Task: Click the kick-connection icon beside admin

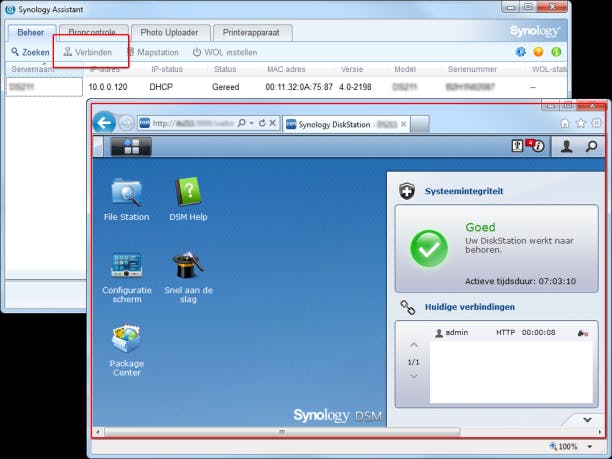Action: [583, 333]
